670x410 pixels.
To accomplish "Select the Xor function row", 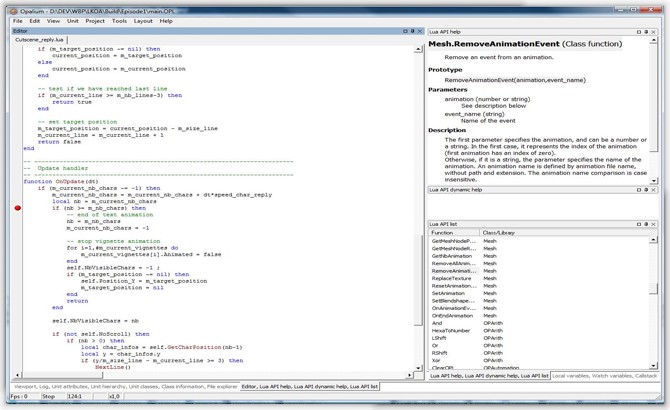I will (436, 361).
